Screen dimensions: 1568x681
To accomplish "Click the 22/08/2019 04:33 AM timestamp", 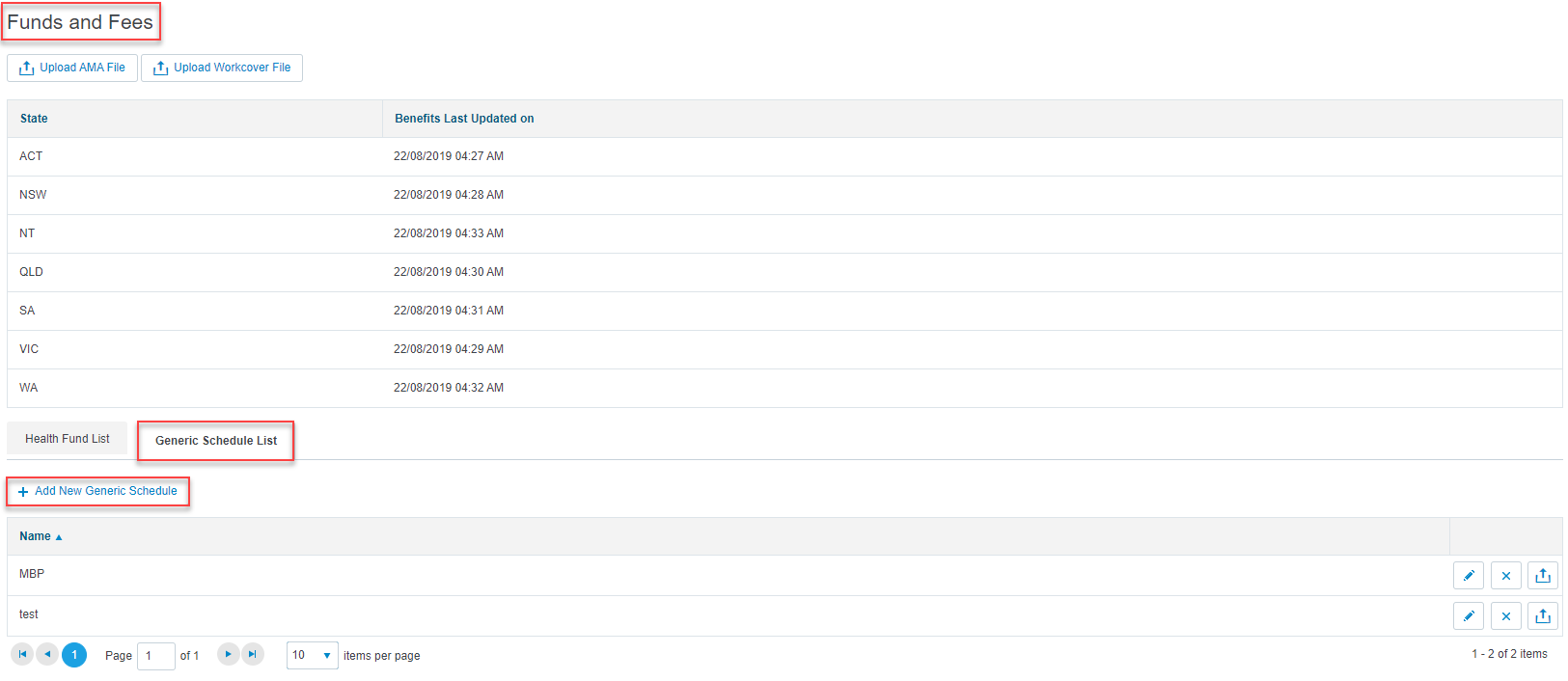I will tap(449, 233).
